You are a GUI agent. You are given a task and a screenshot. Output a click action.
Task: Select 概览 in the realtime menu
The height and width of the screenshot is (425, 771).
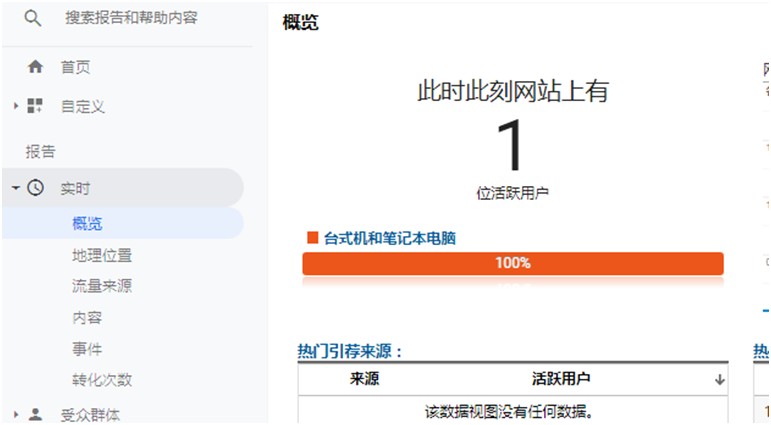coord(87,223)
